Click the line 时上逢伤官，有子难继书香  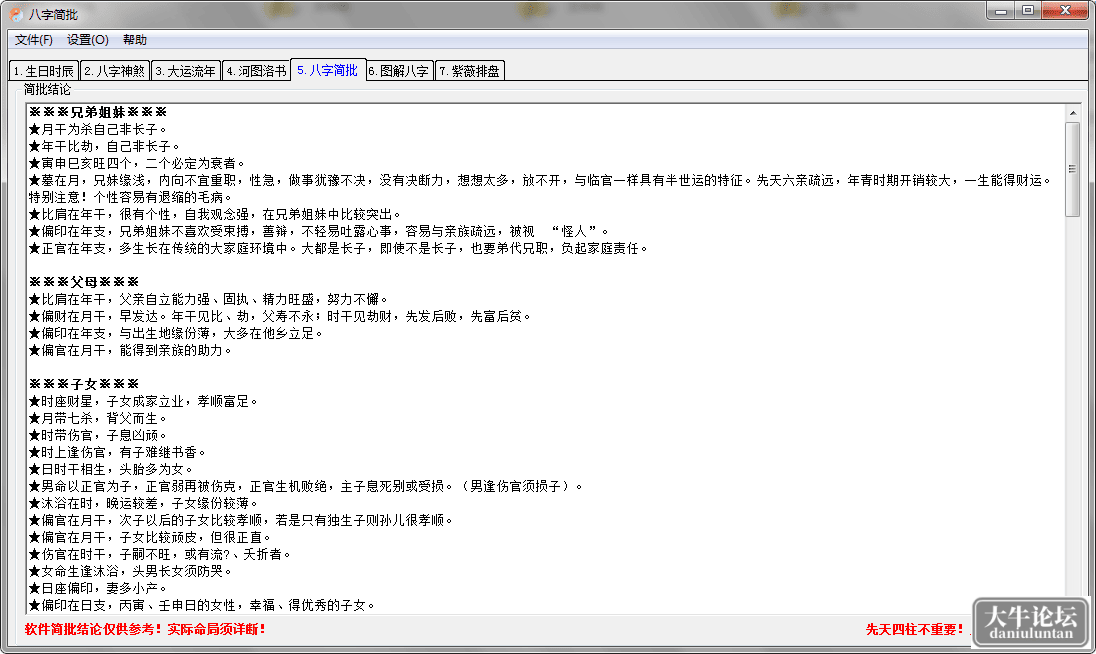117,453
